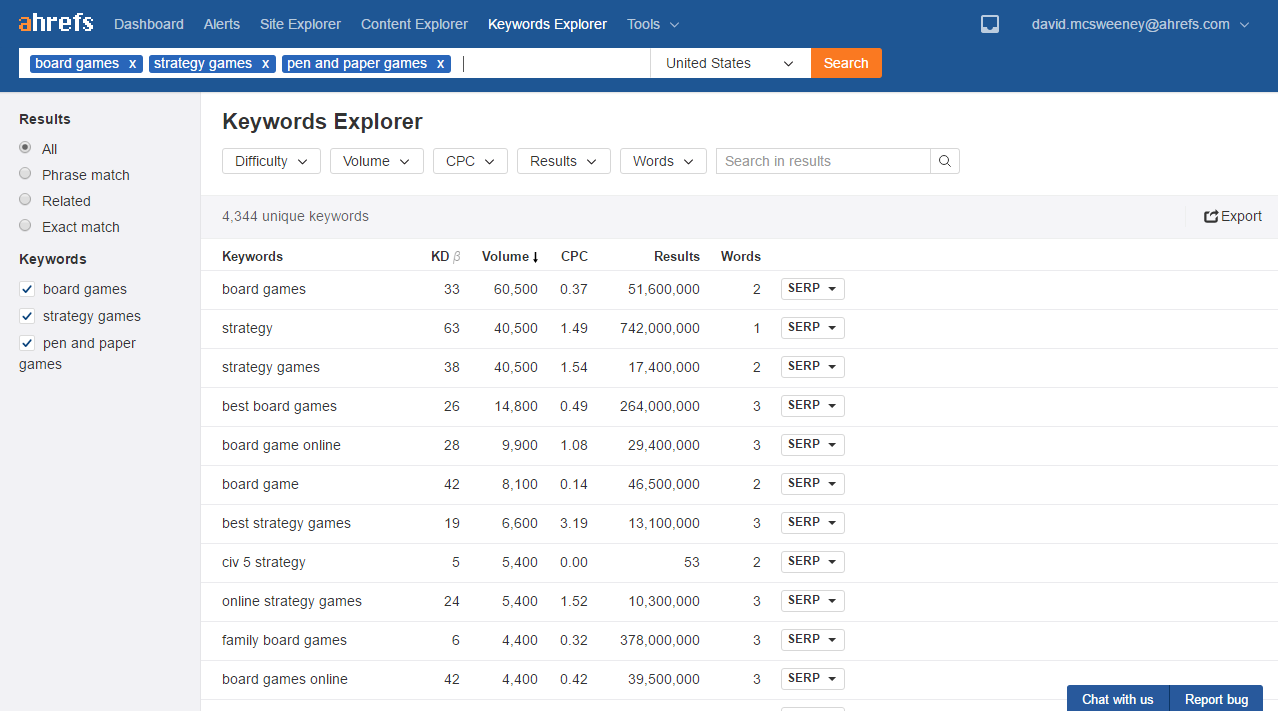Click the Chat with us button

pyautogui.click(x=1117, y=698)
